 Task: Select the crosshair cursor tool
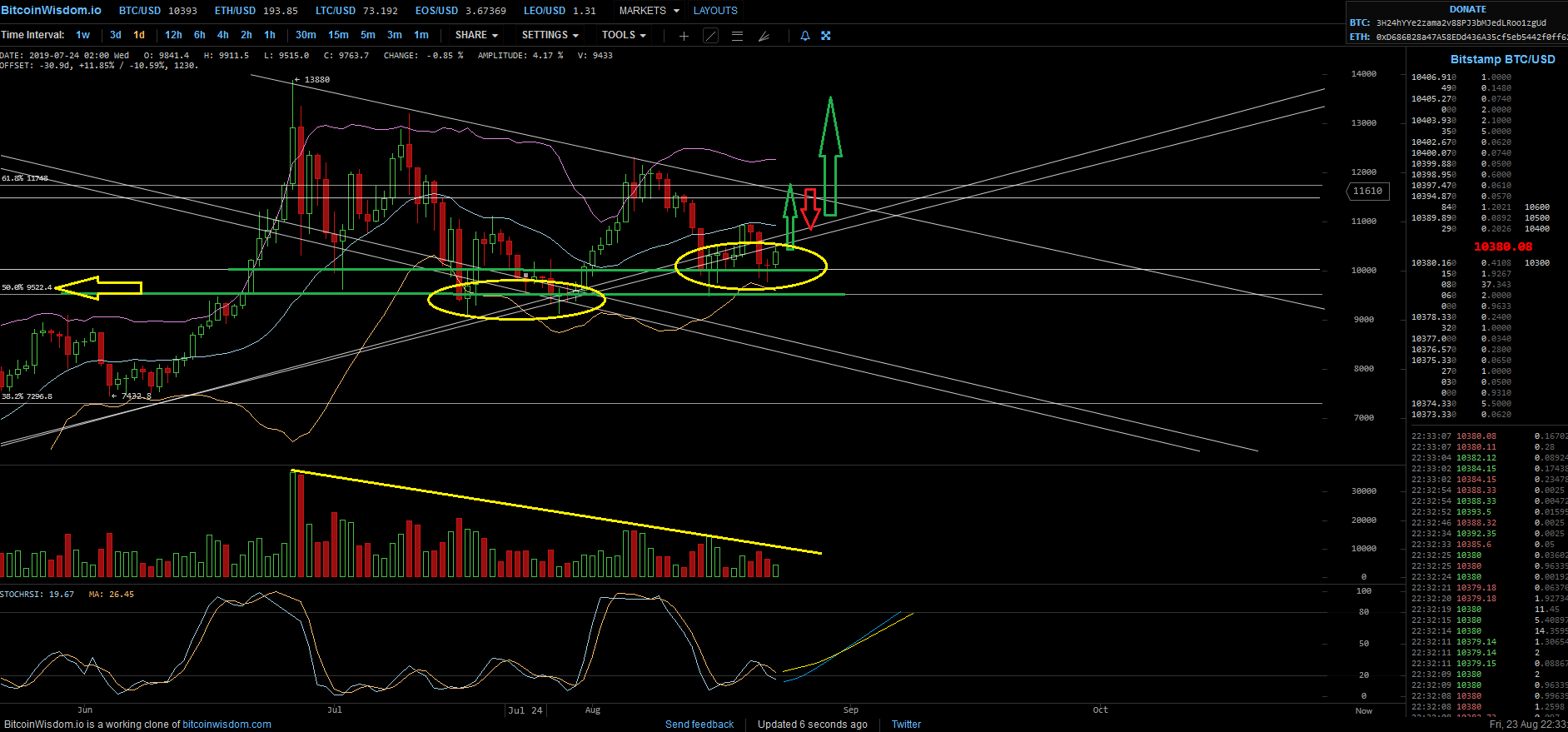[x=684, y=36]
